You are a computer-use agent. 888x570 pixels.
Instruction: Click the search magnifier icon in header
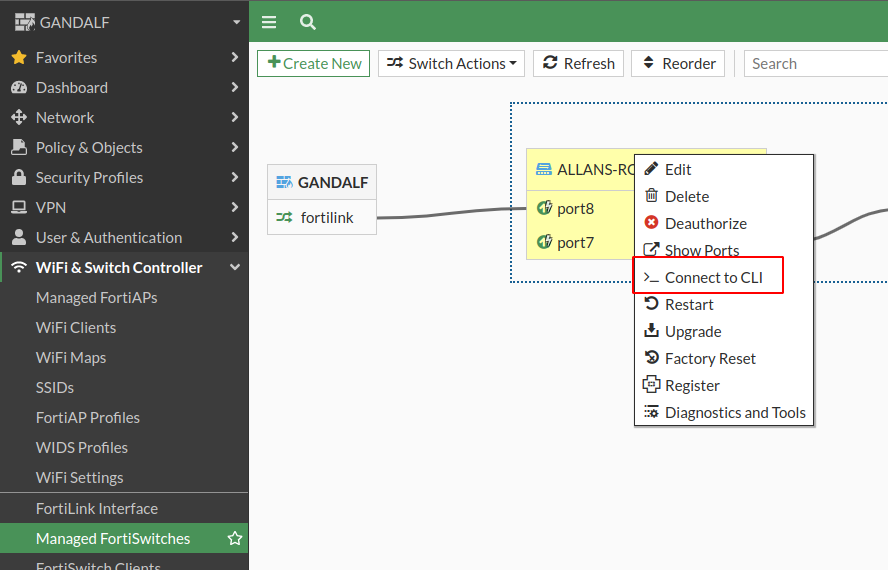click(308, 22)
